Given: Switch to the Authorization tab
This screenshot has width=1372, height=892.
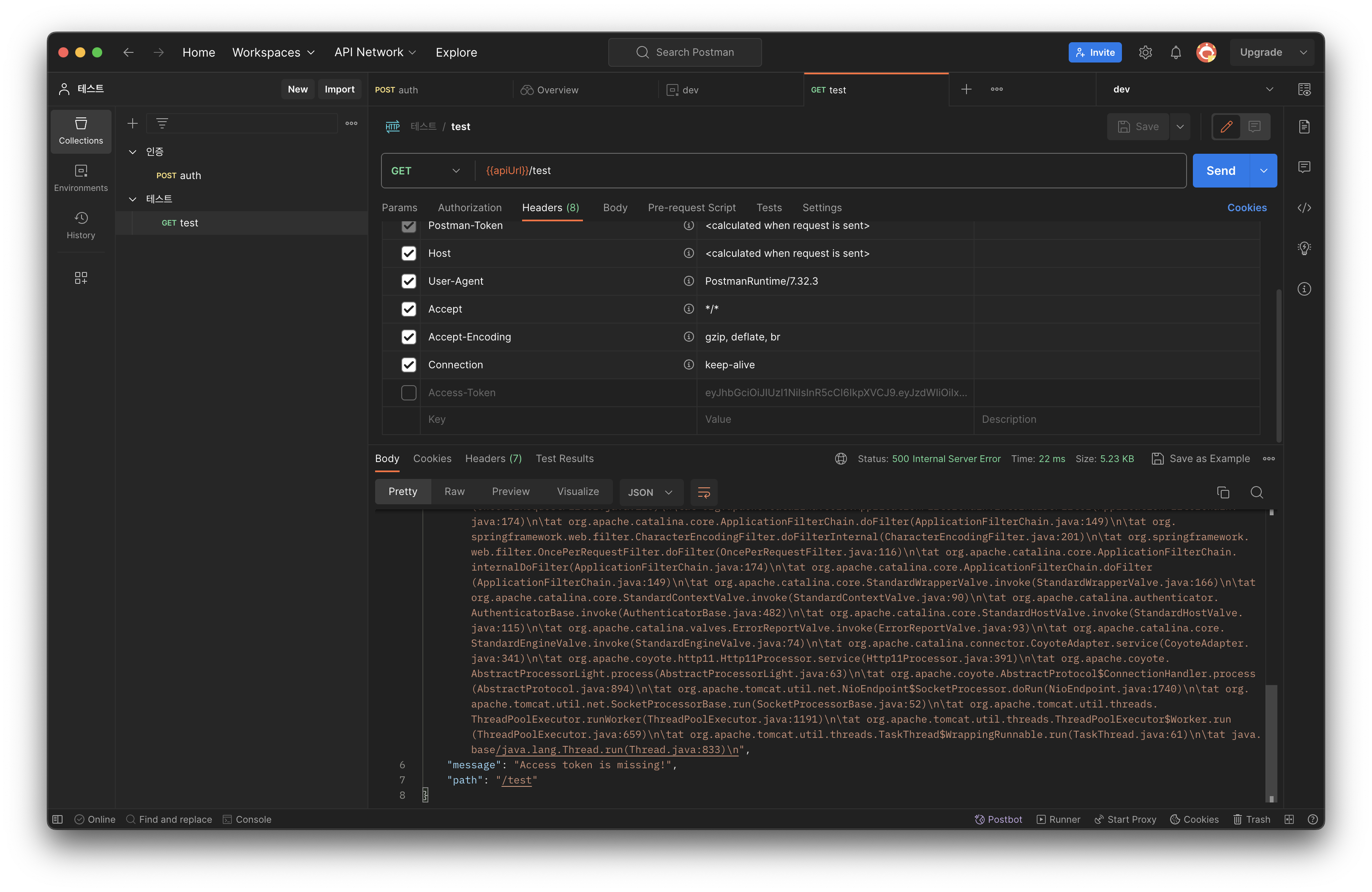Looking at the screenshot, I should [x=469, y=208].
